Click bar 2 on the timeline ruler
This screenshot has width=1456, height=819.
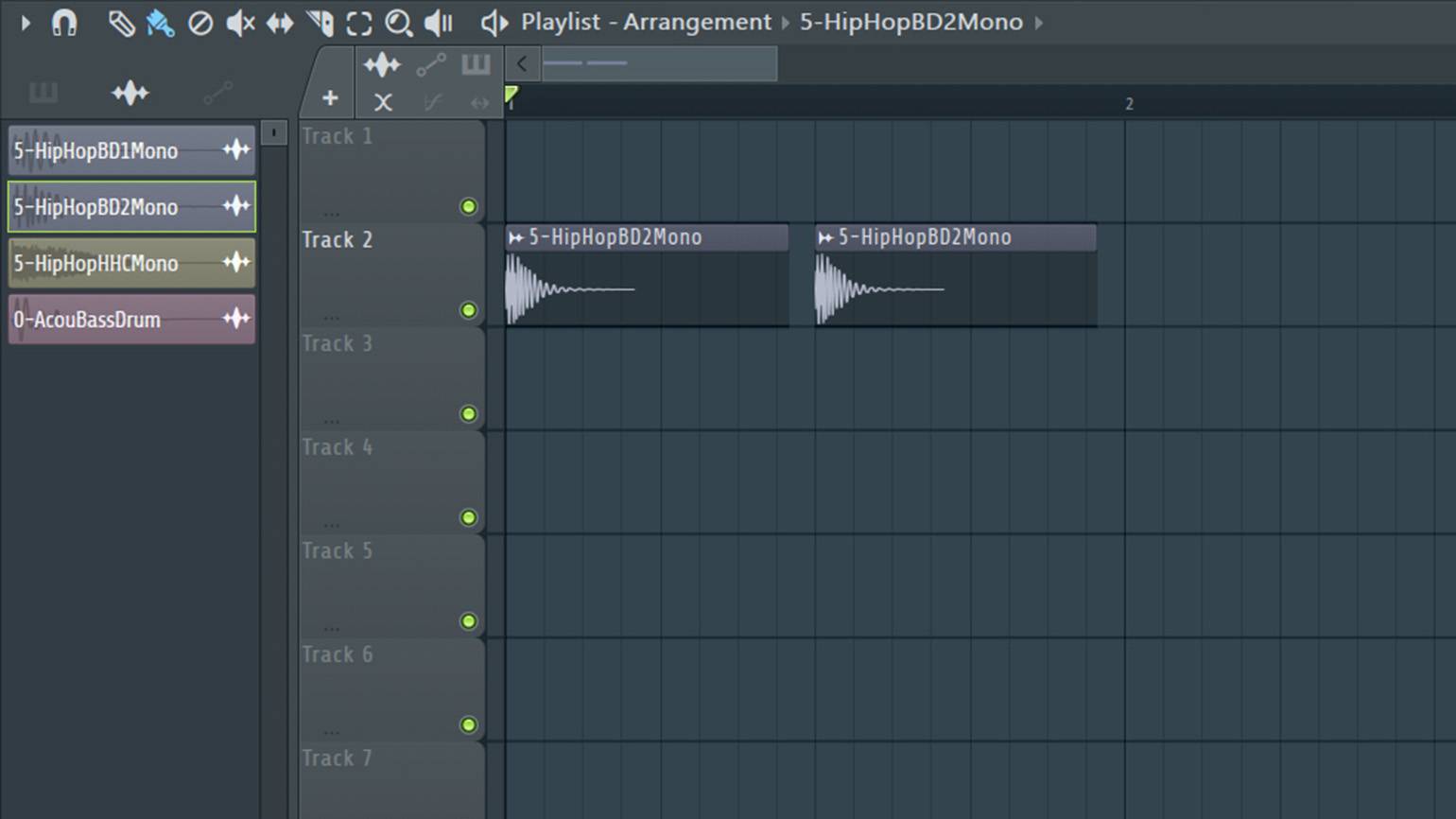coord(1129,104)
